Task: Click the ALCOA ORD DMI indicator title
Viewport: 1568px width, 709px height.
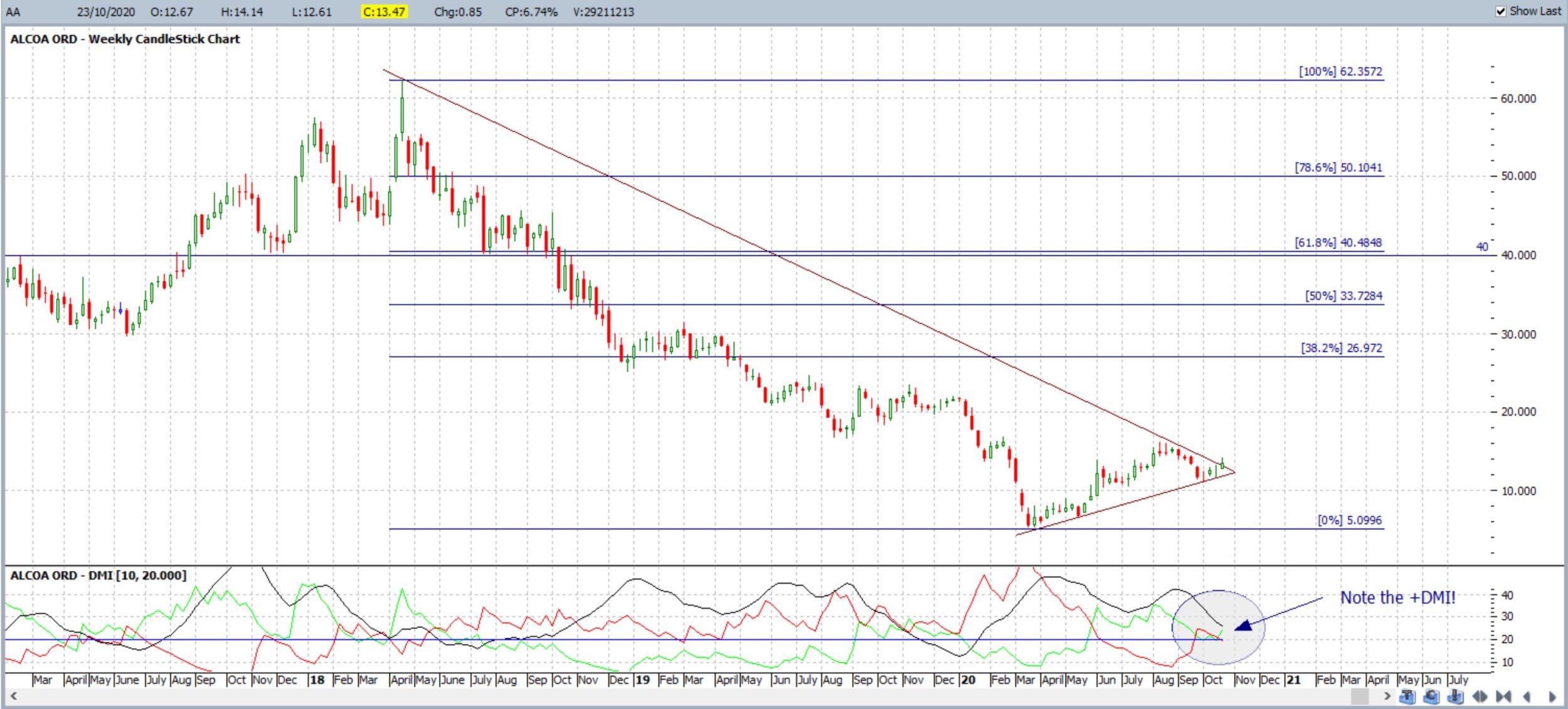Action: (98, 575)
